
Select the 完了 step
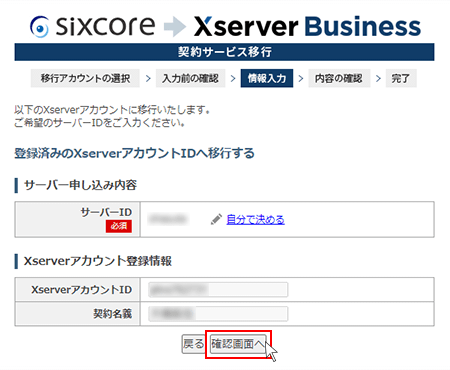point(401,78)
